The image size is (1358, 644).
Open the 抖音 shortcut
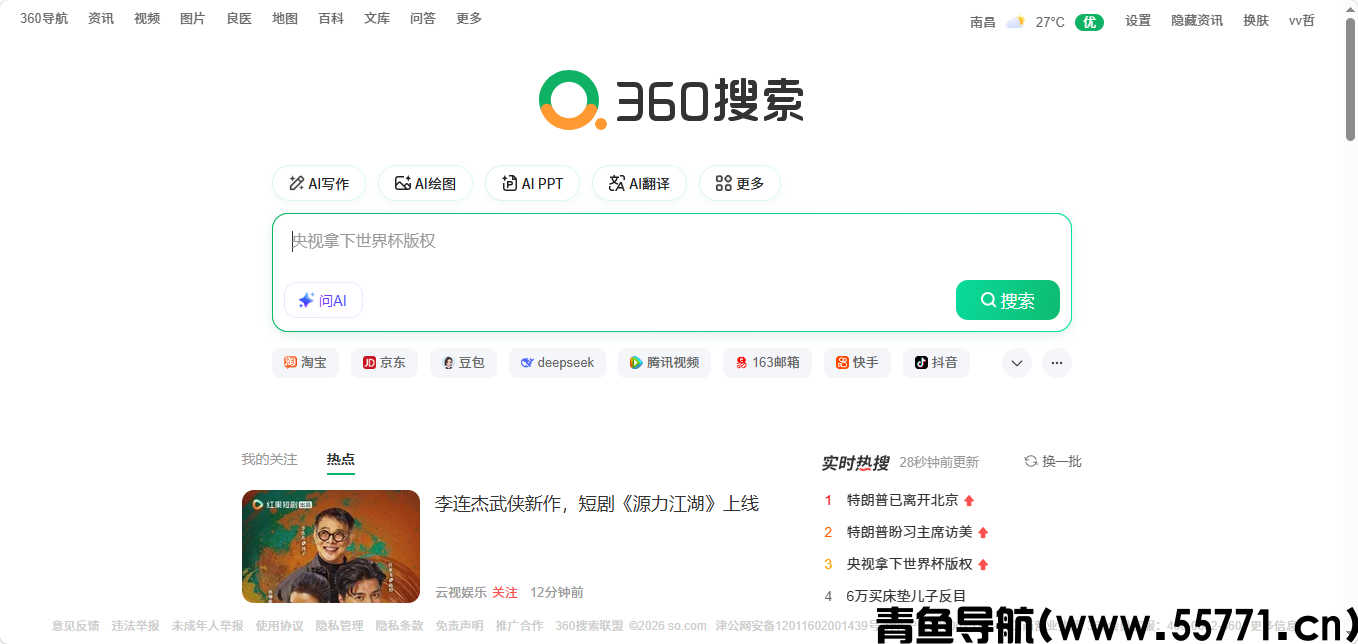click(x=936, y=363)
